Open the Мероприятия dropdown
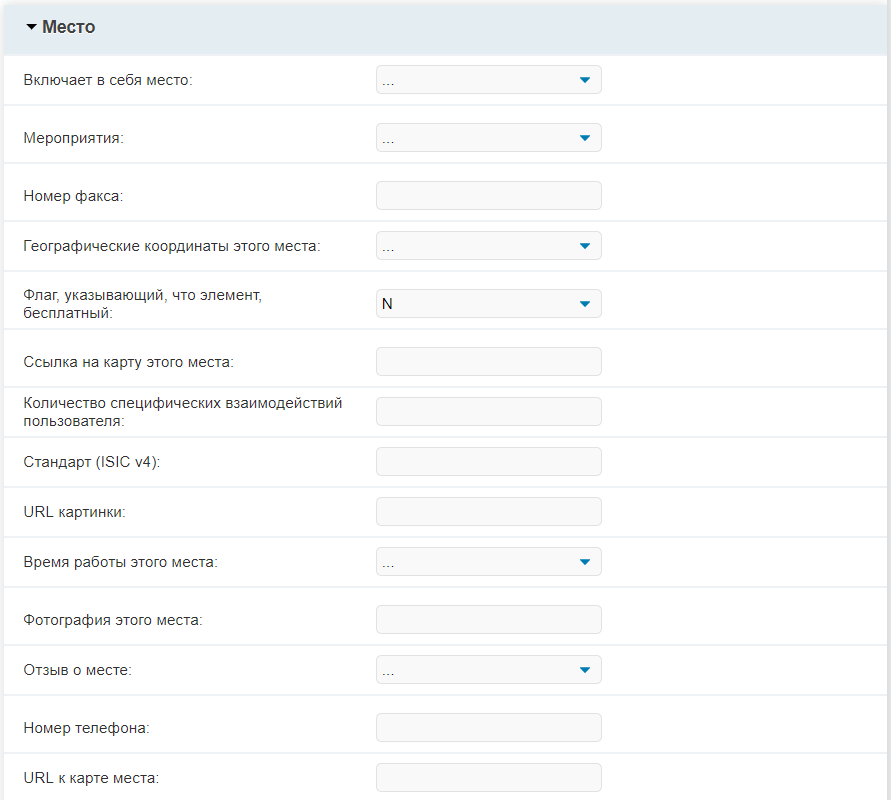 coord(489,138)
